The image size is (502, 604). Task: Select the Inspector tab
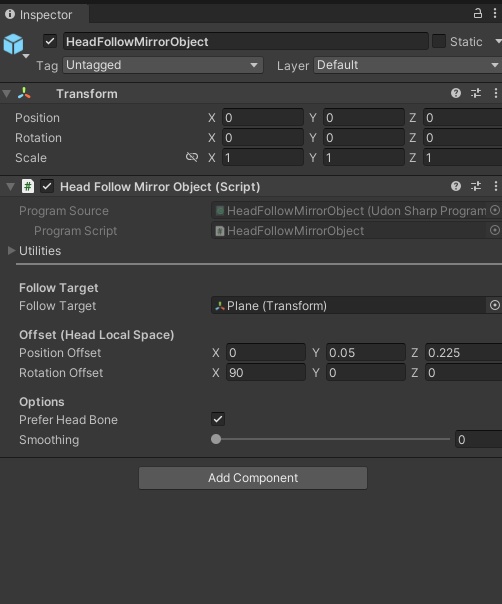tap(44, 15)
